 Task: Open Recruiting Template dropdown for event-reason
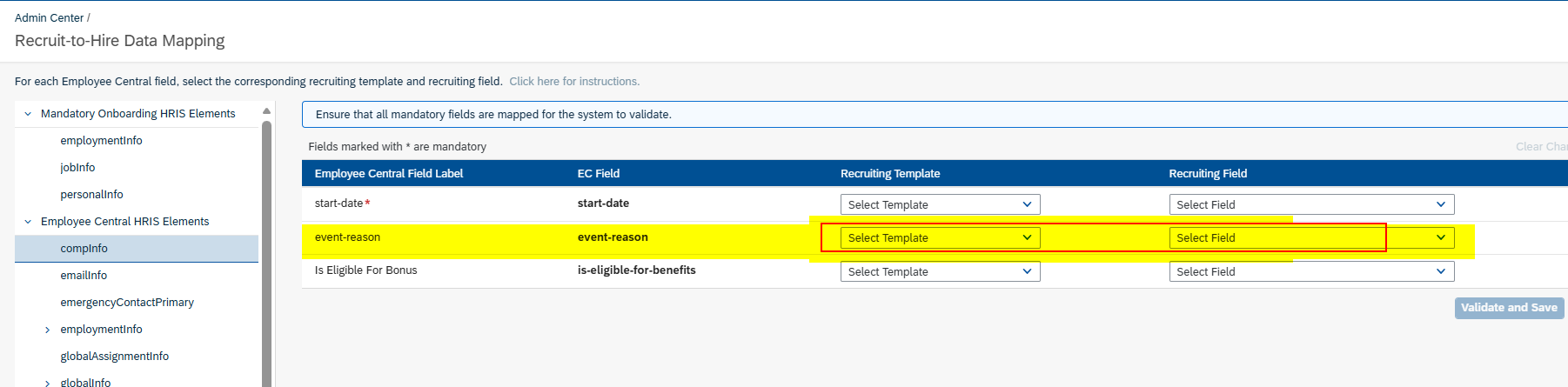(x=939, y=237)
